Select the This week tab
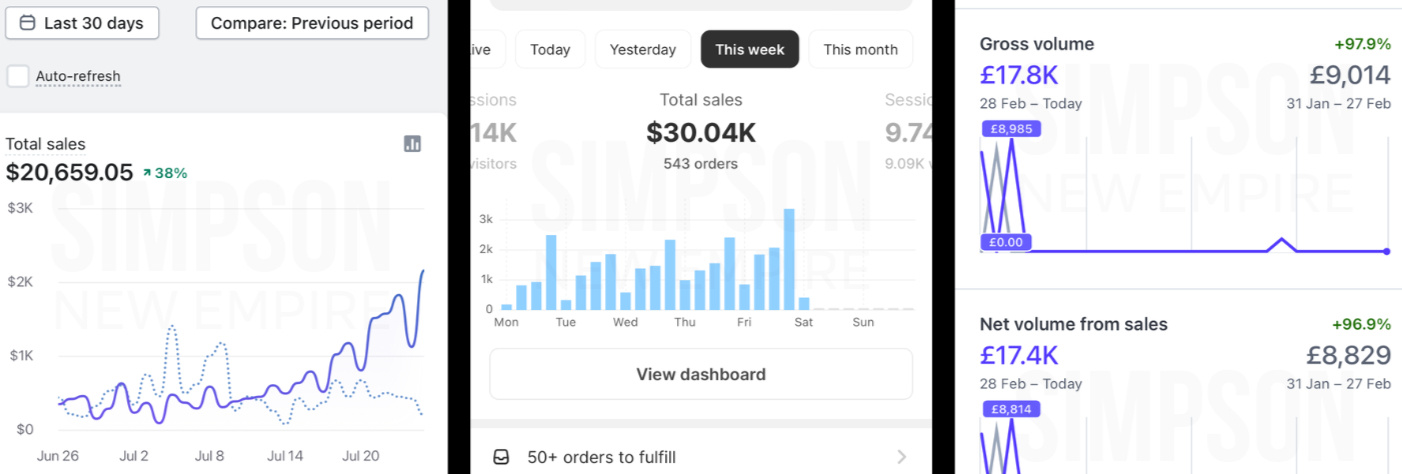Image resolution: width=1402 pixels, height=474 pixels. pos(749,49)
